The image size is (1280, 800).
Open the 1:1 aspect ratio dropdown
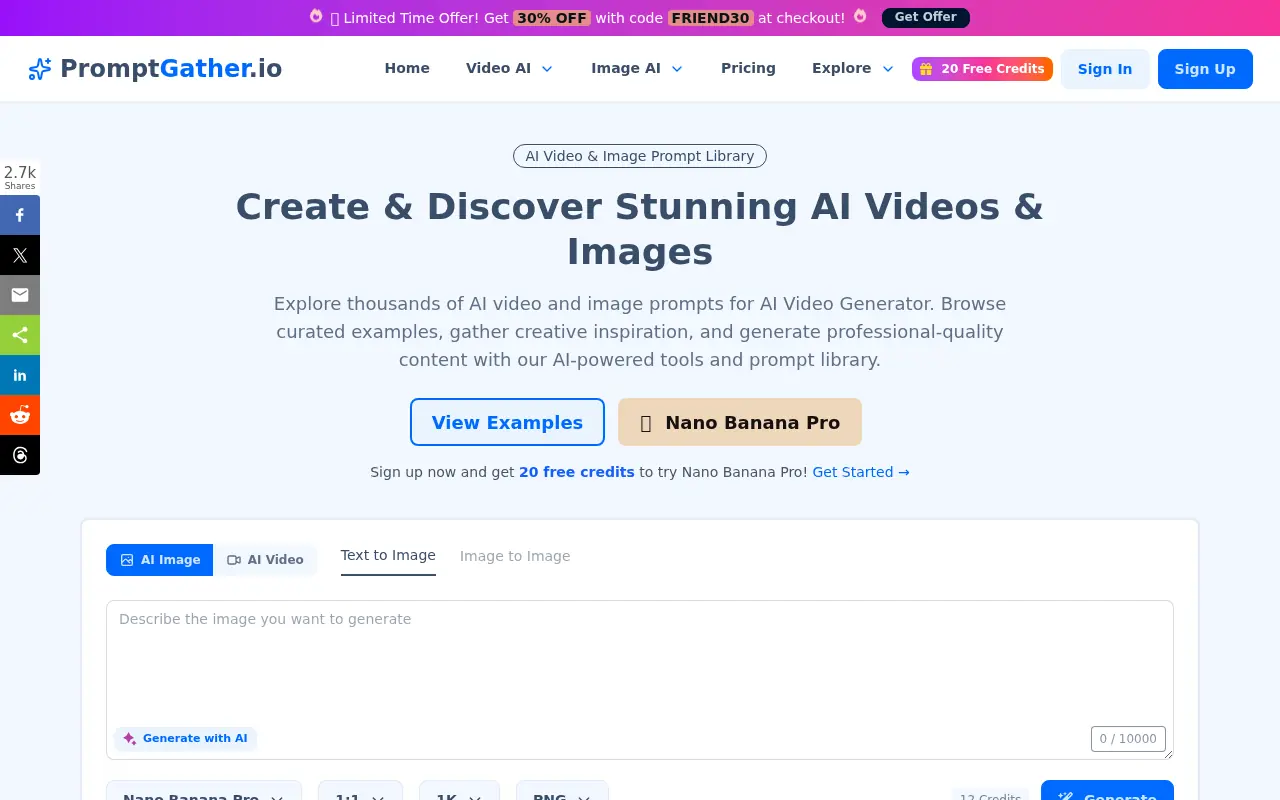tap(360, 795)
